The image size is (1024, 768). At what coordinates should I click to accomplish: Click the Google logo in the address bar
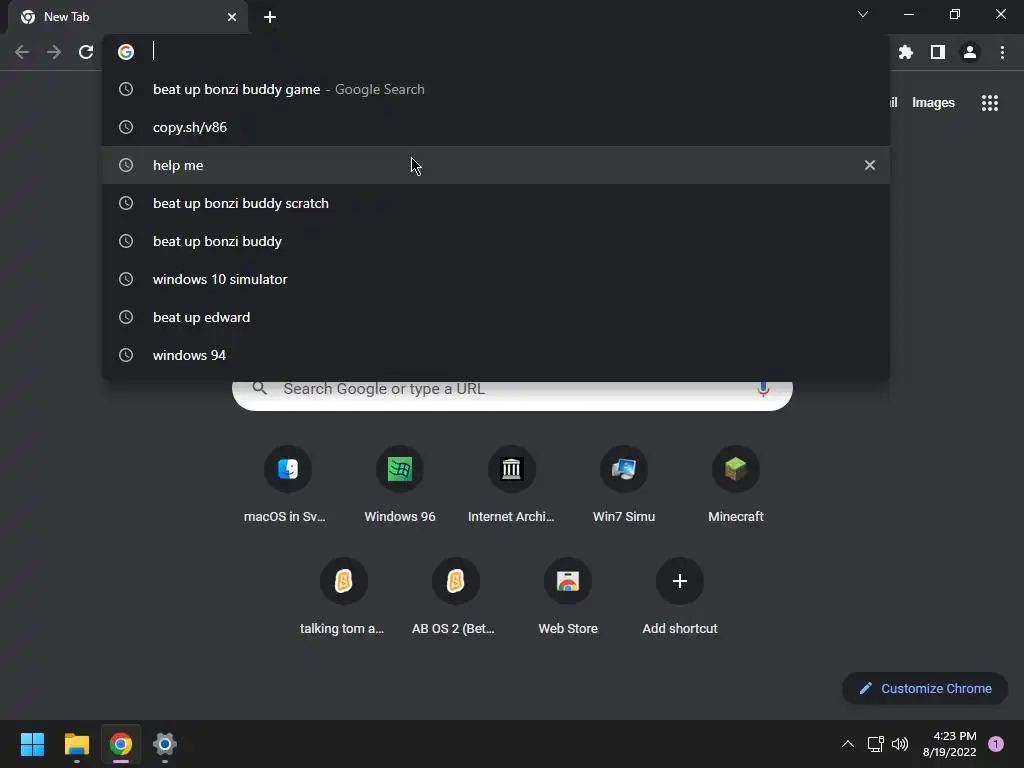click(x=126, y=52)
